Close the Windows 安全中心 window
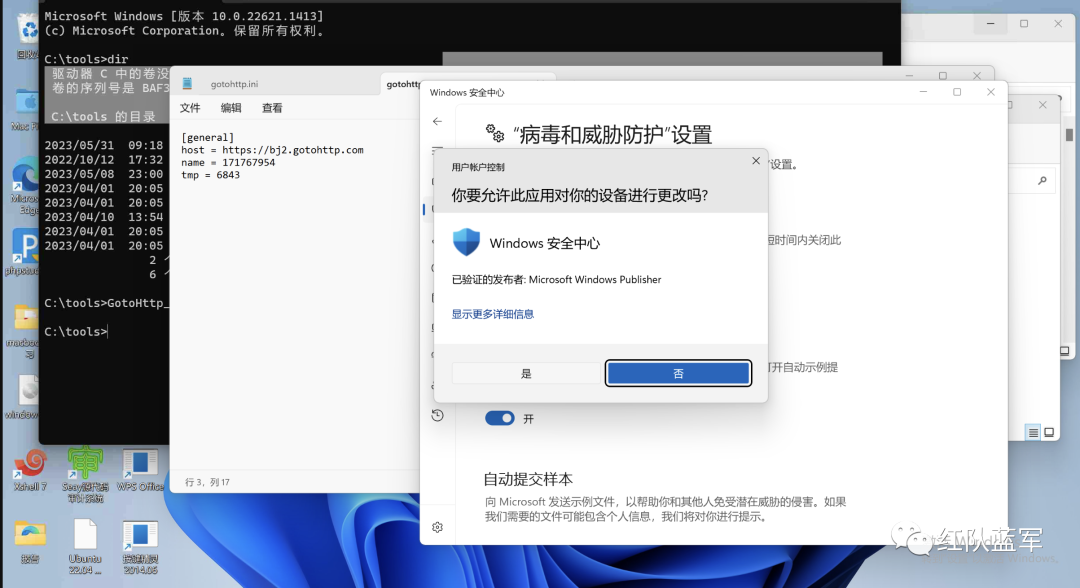Screen dimensions: 1080x588 click(x=990, y=92)
